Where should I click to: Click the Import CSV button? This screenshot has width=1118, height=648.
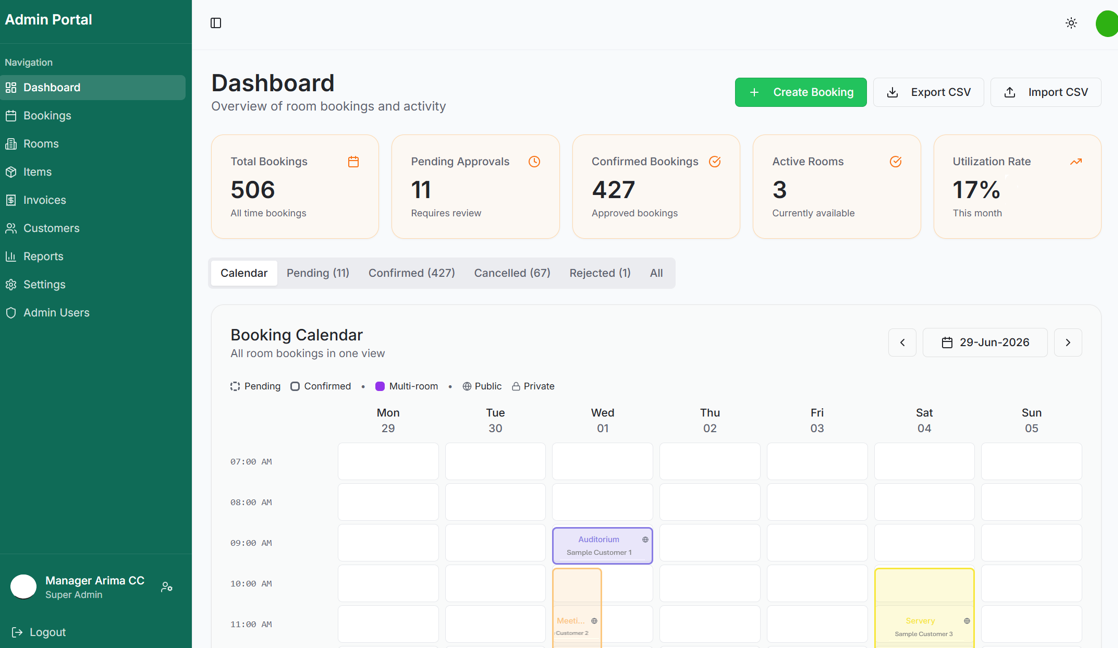pos(1046,93)
